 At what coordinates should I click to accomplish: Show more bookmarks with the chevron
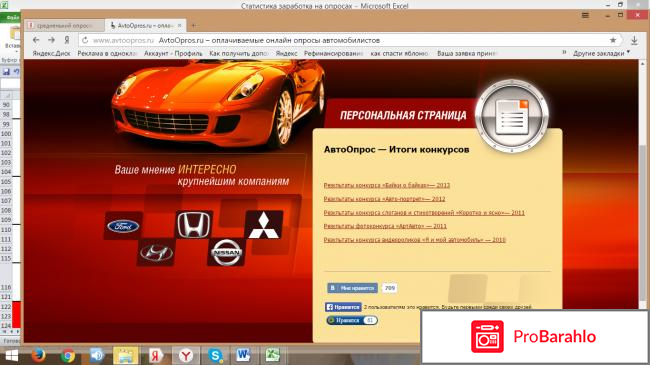(x=564, y=53)
